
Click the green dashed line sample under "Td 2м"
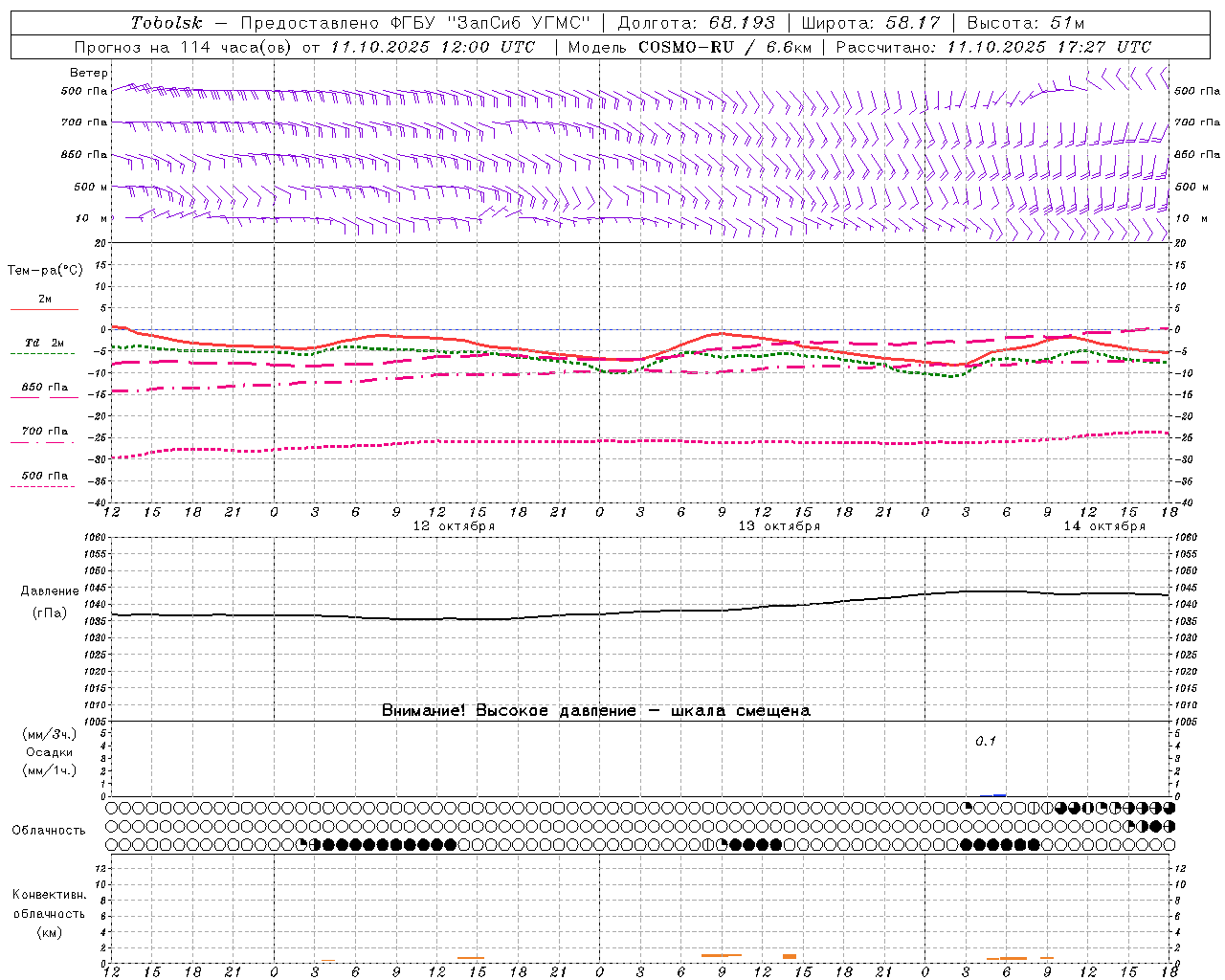[x=43, y=354]
